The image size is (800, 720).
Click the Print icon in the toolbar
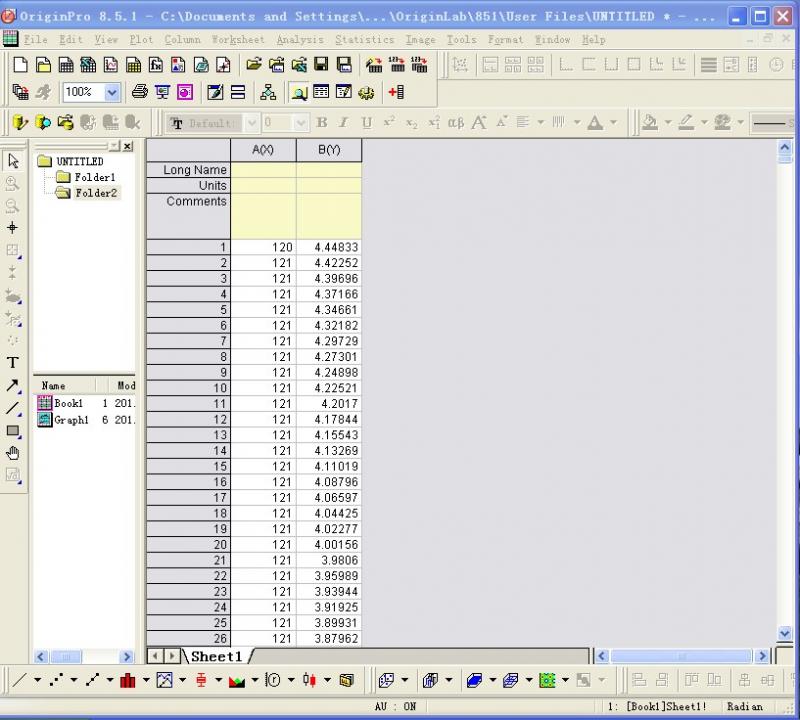140,93
